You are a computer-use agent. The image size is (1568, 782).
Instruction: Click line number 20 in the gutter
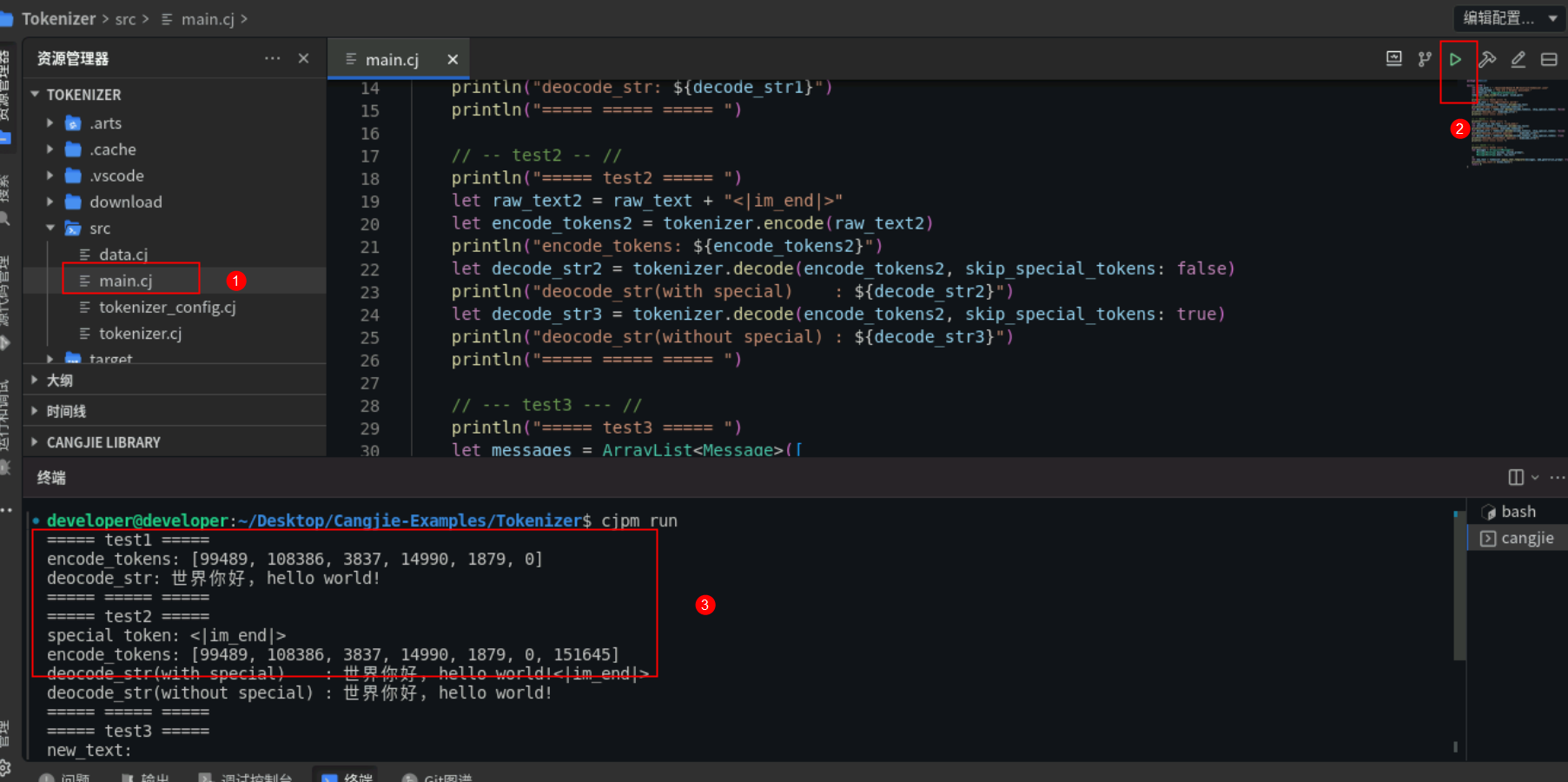pyautogui.click(x=370, y=224)
